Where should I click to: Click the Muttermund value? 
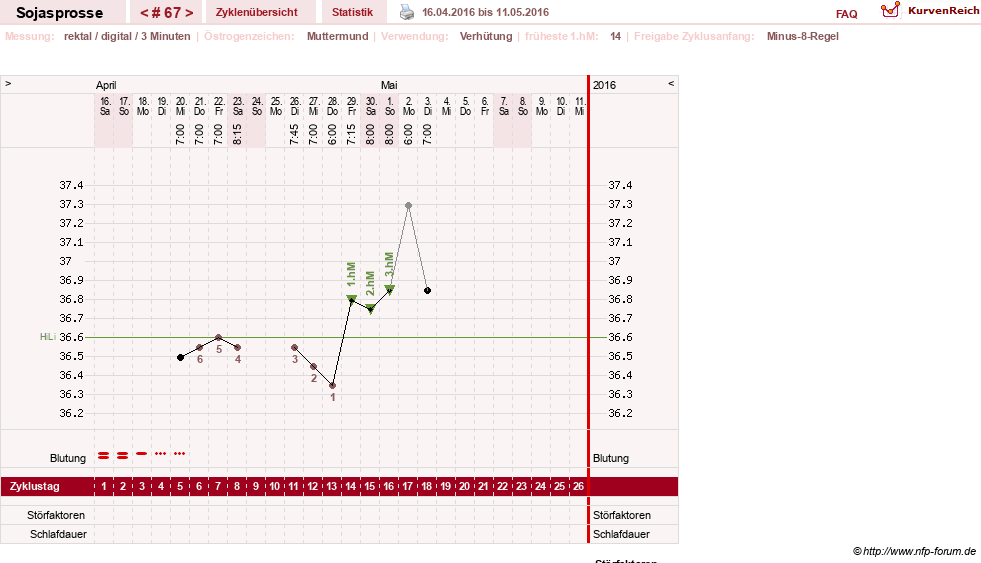pyautogui.click(x=337, y=36)
